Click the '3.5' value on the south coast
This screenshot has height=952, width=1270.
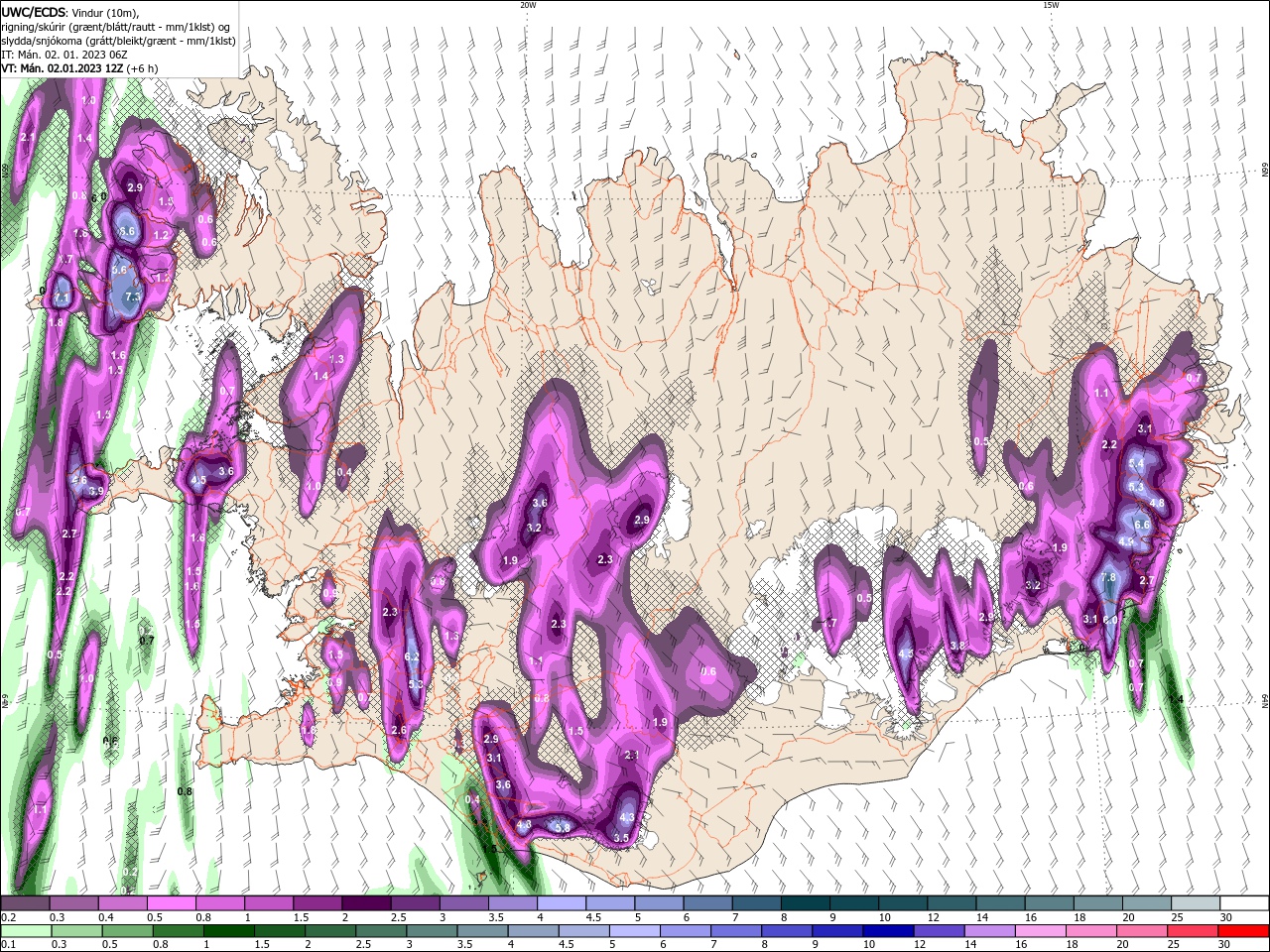click(621, 838)
